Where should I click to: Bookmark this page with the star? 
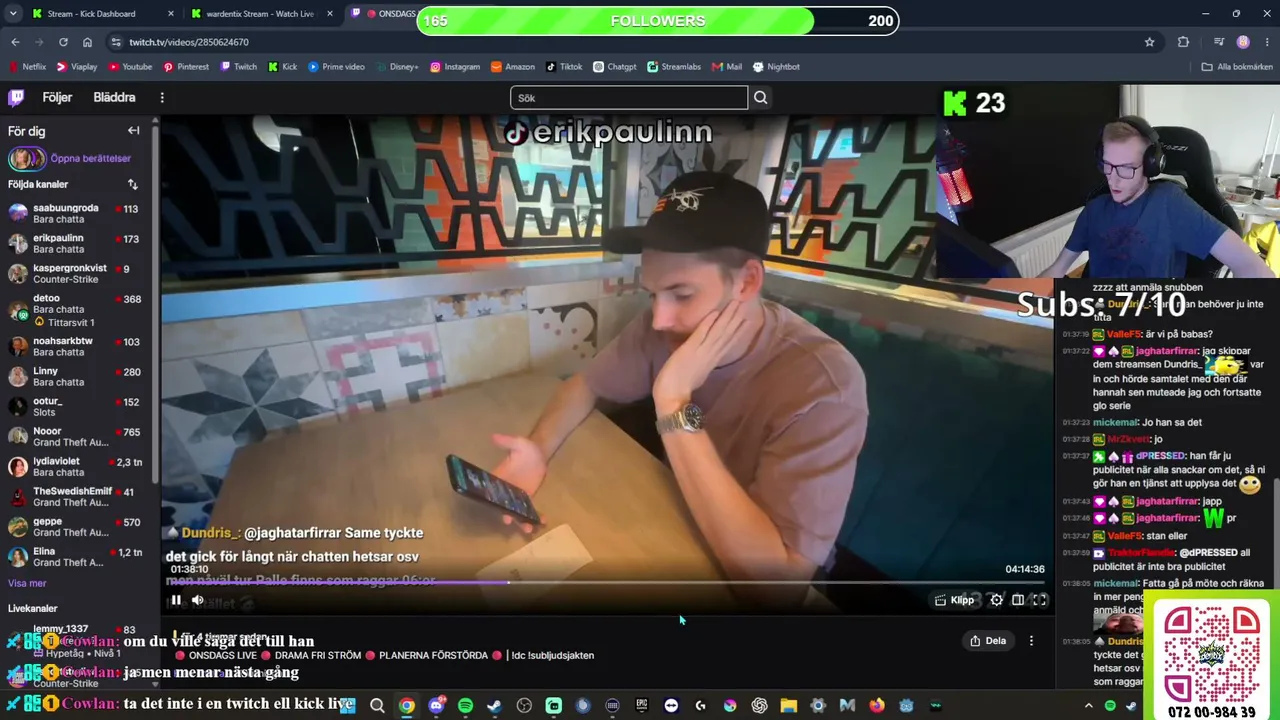(x=1150, y=42)
